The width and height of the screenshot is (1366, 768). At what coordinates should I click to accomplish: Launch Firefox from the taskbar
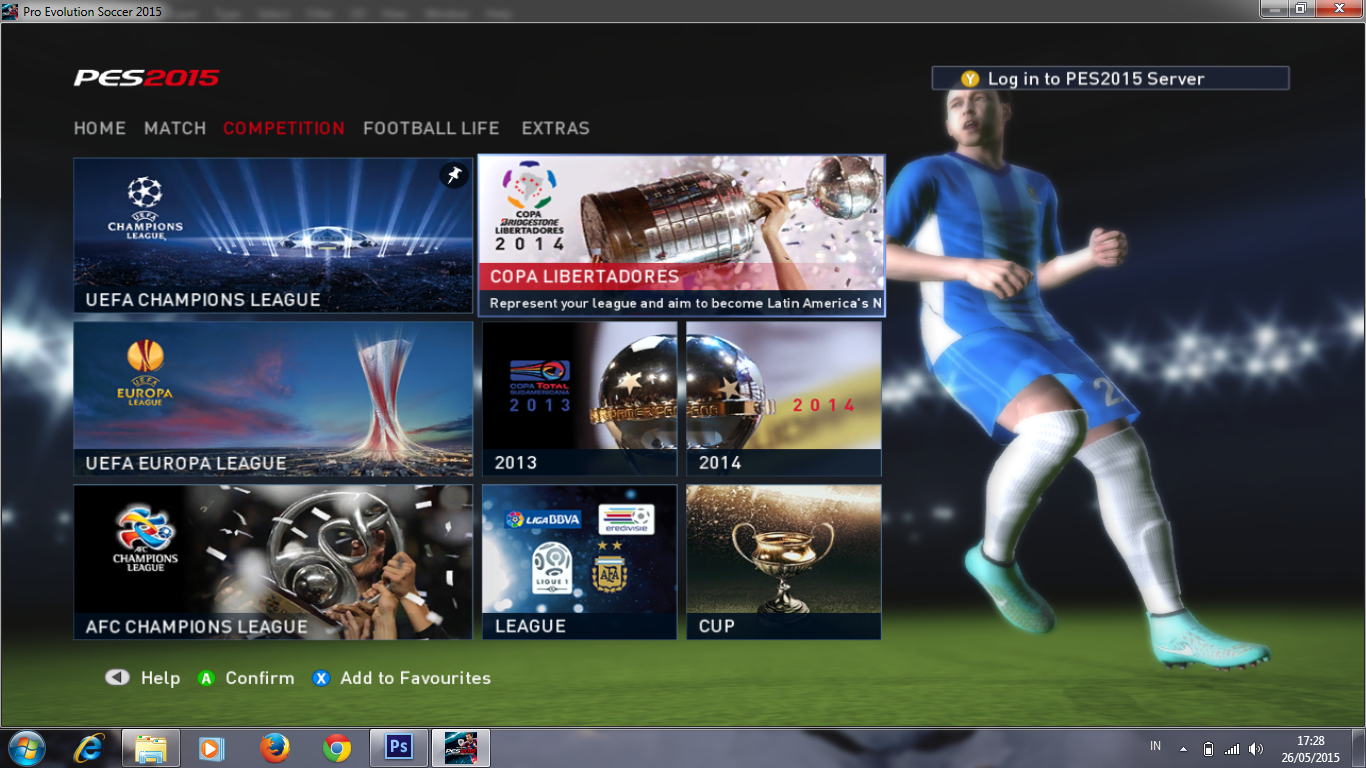(274, 748)
